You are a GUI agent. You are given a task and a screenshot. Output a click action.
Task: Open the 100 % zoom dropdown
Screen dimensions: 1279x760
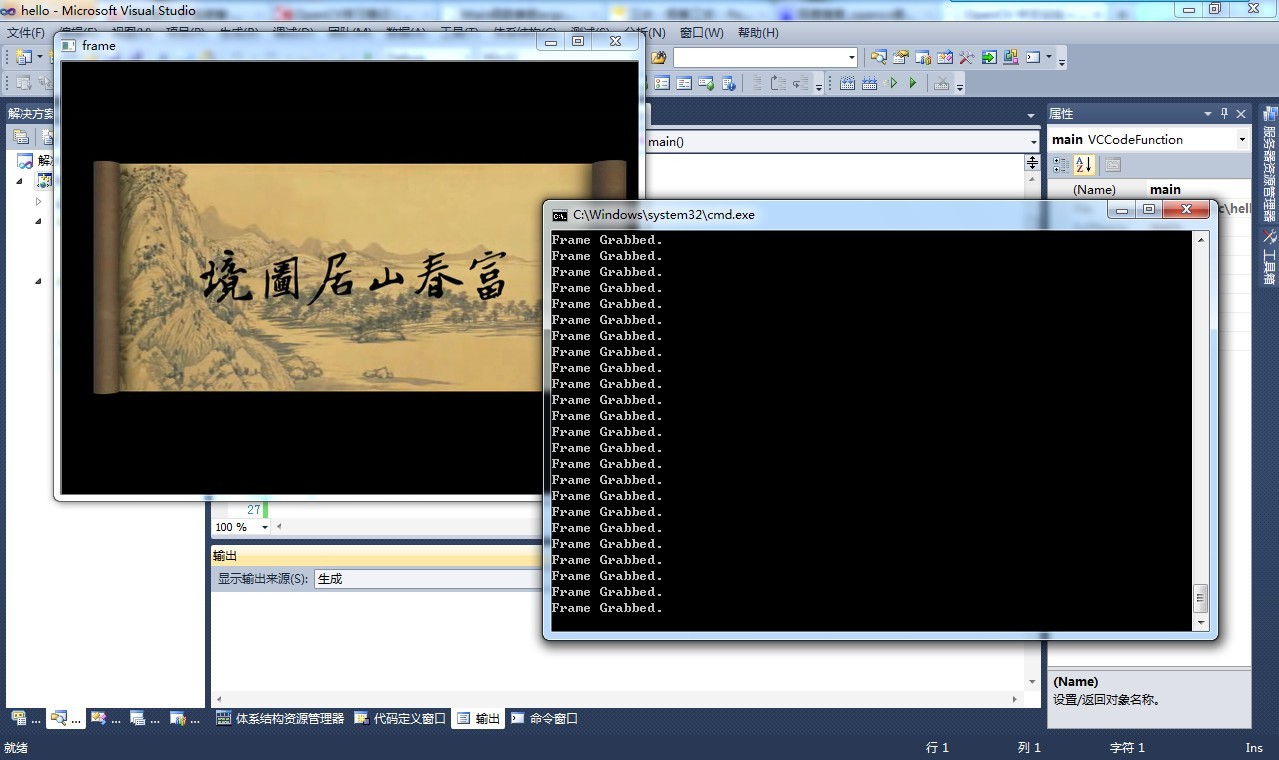pos(265,527)
